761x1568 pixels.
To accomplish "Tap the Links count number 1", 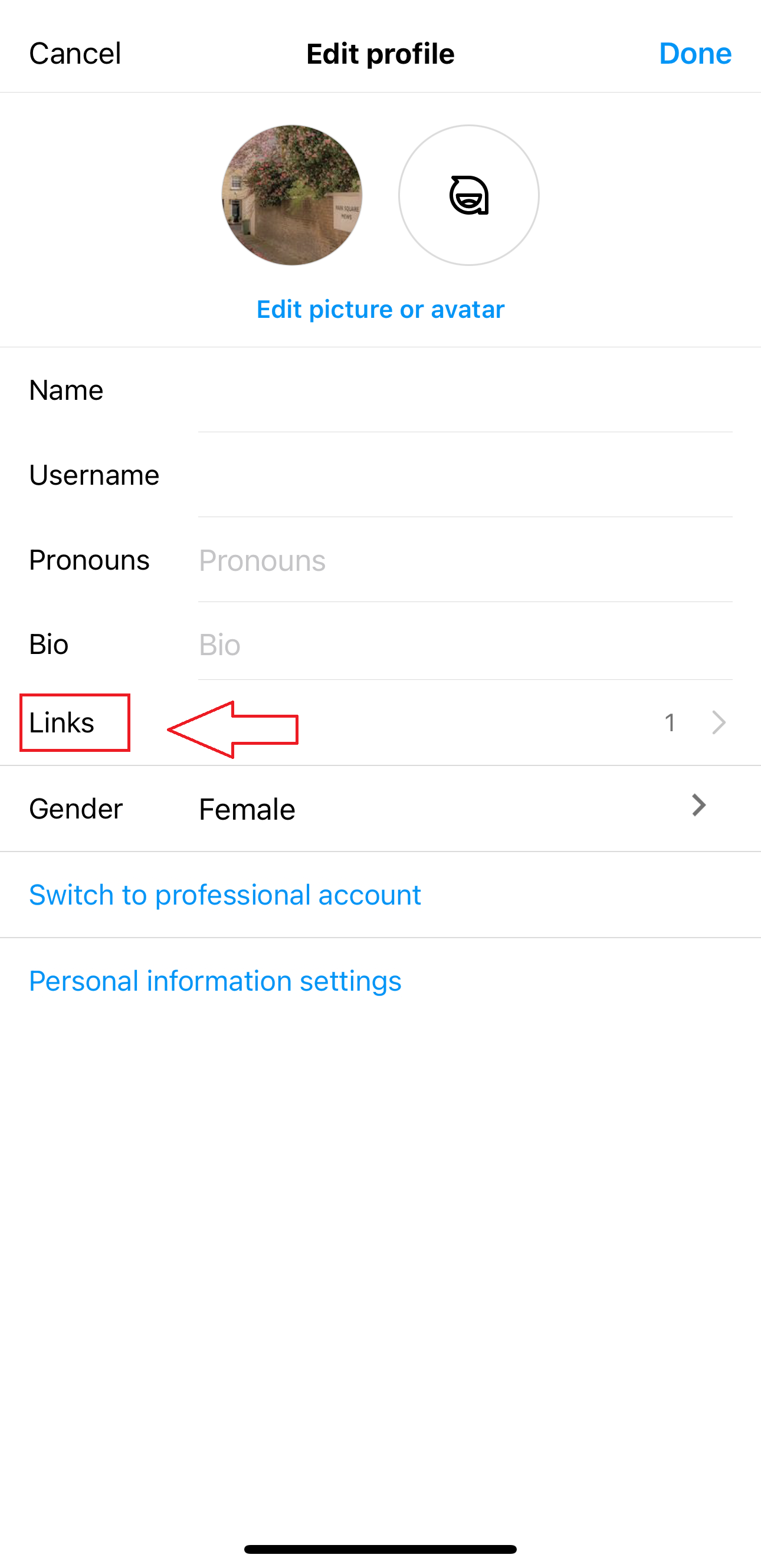I will 670,722.
